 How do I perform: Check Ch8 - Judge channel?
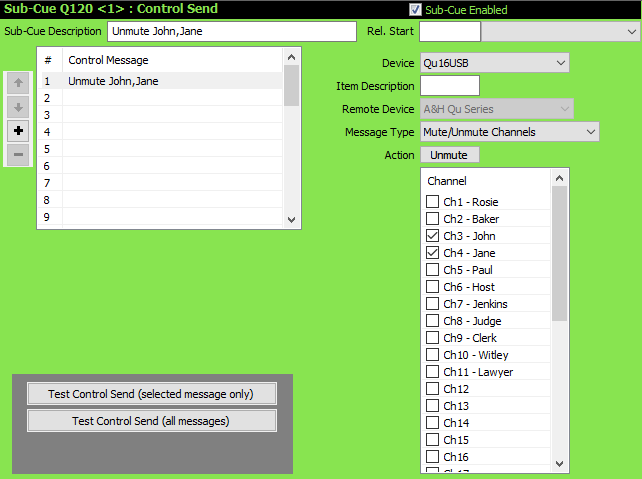point(432,321)
